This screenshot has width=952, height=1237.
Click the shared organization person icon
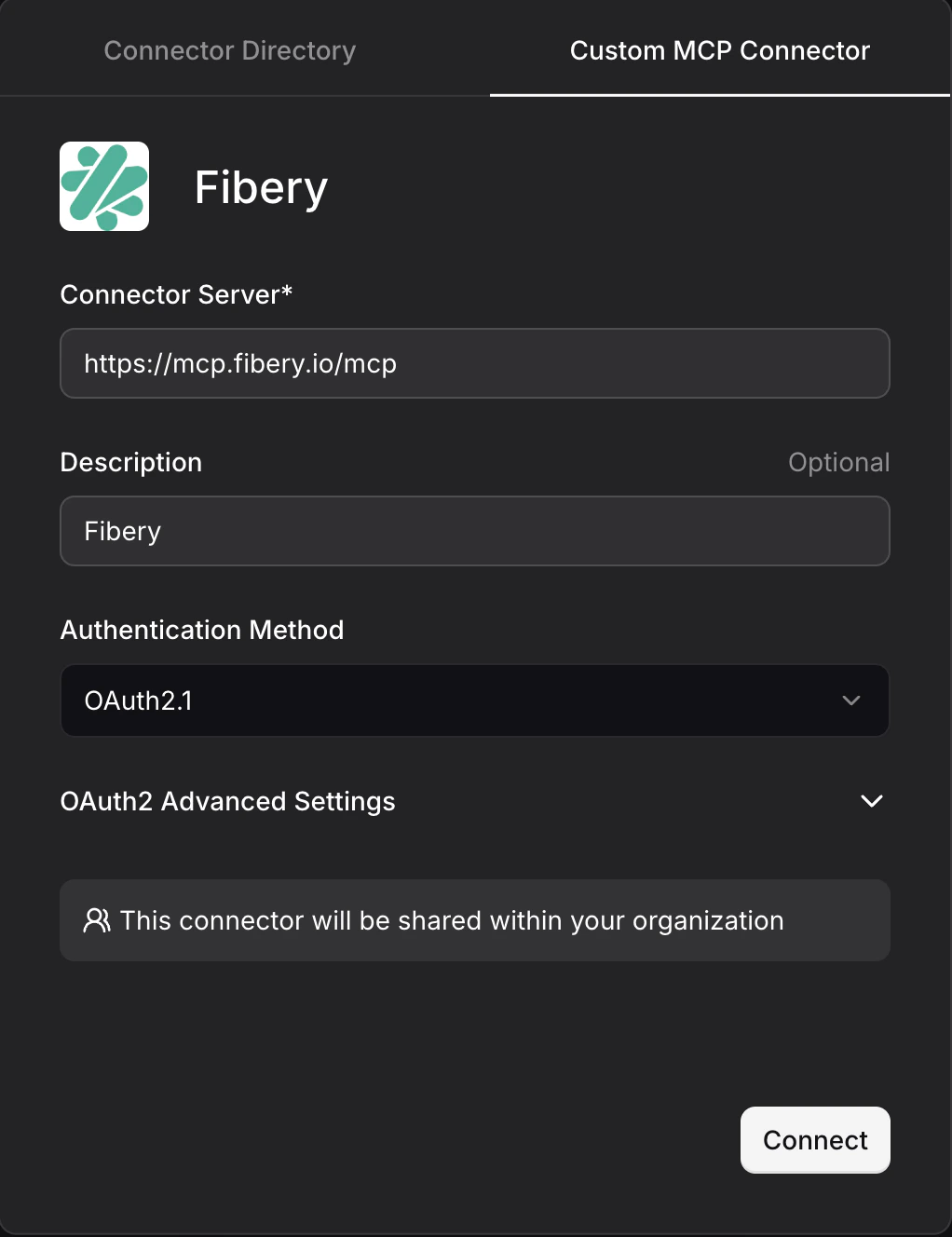coord(98,920)
